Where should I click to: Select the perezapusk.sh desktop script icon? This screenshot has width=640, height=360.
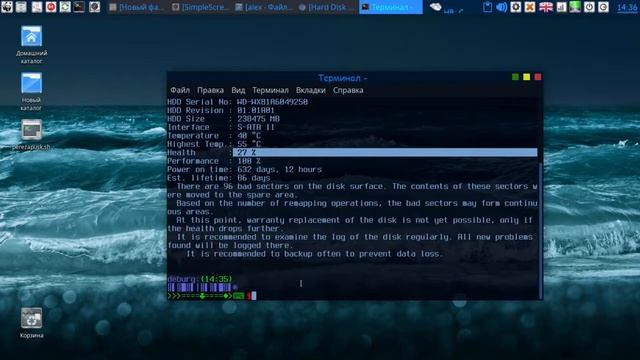coord(31,135)
